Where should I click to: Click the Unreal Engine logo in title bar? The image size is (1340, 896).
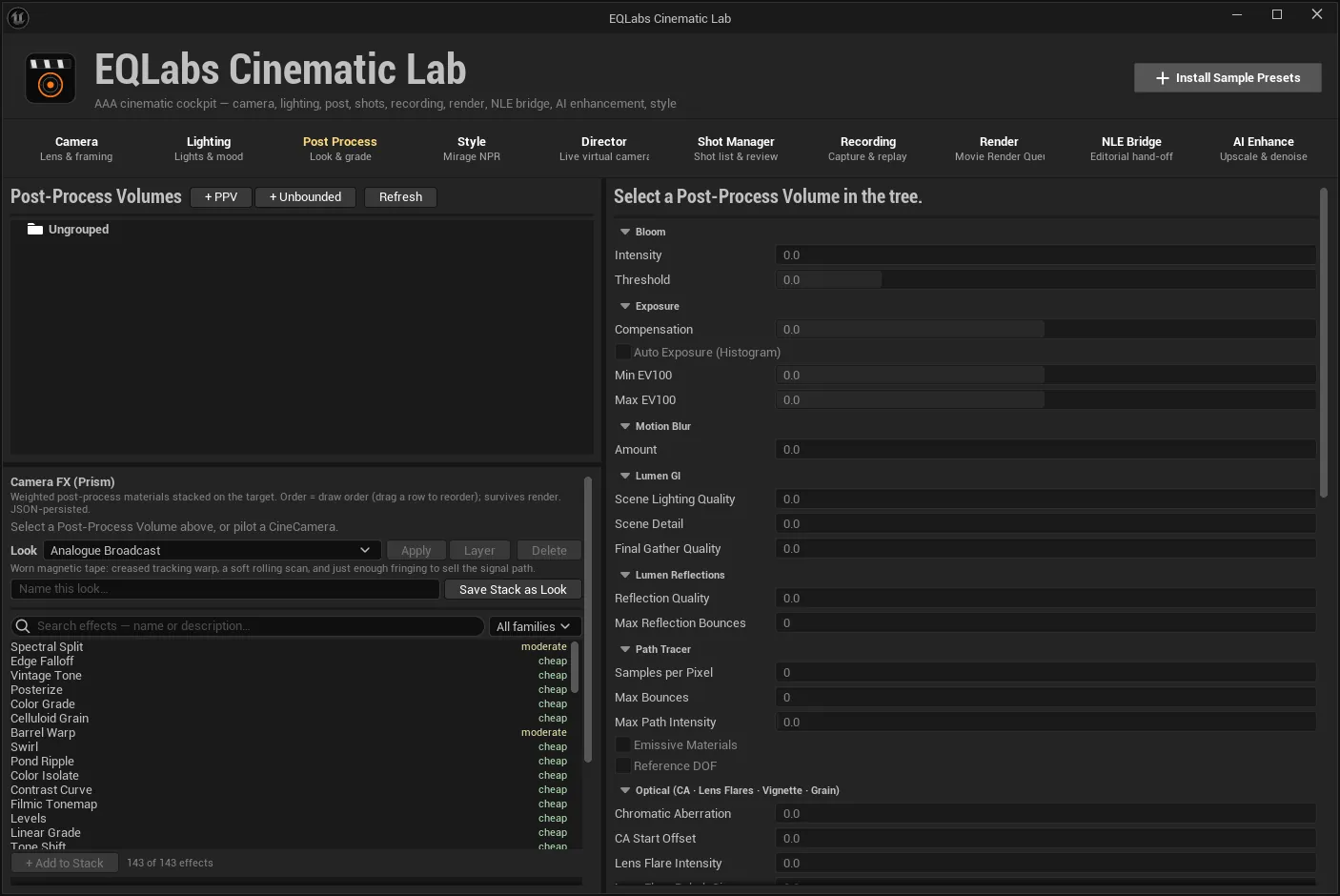tap(18, 18)
